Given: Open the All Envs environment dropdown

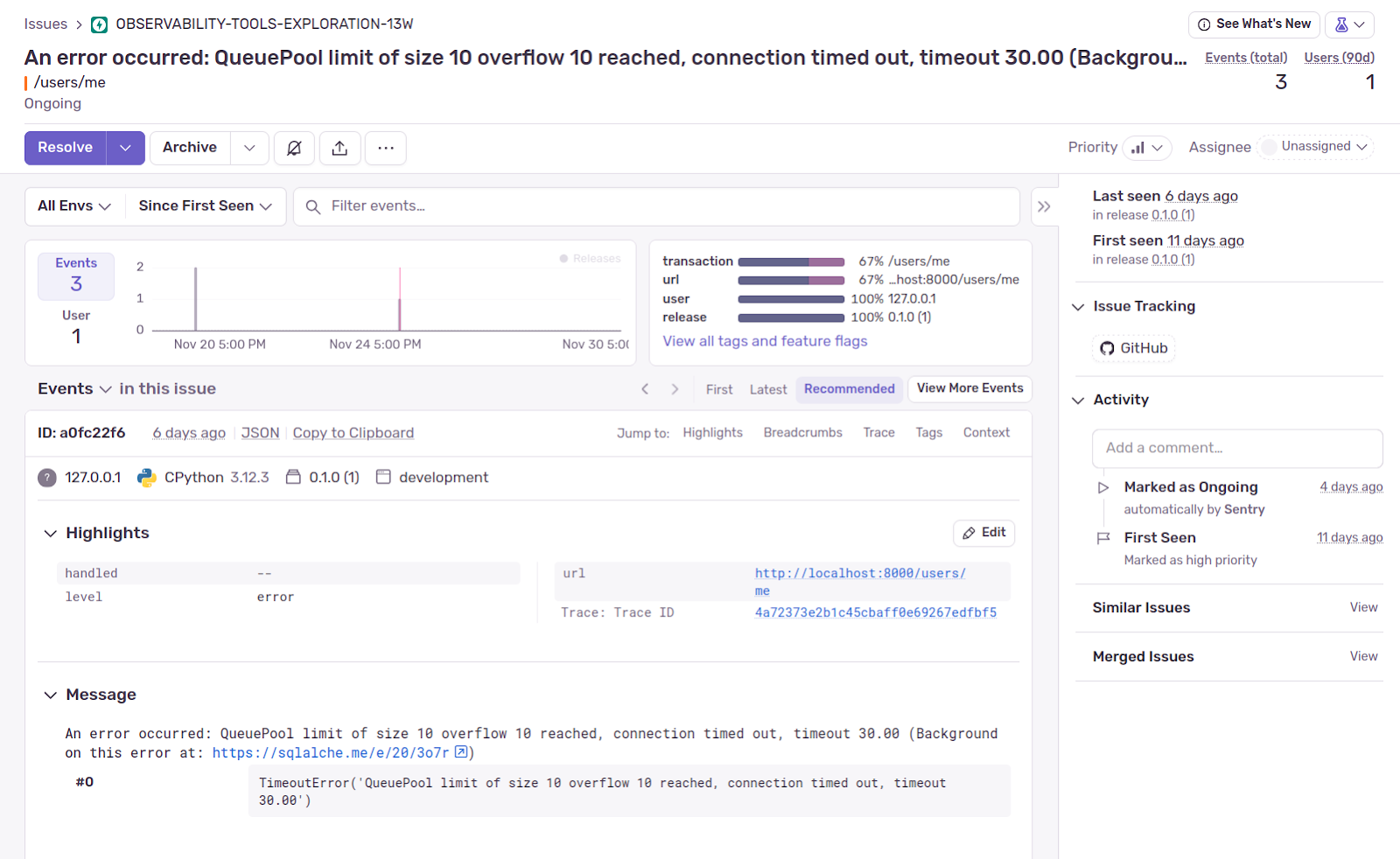Looking at the screenshot, I should [x=74, y=206].
